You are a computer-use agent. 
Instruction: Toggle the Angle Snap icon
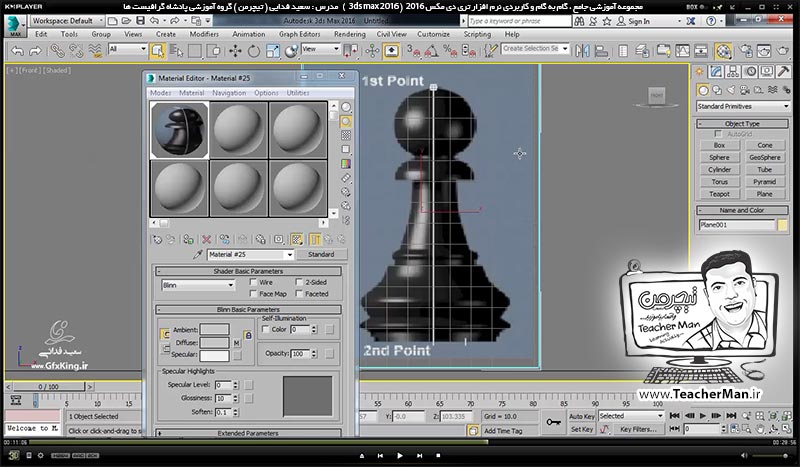[432, 51]
